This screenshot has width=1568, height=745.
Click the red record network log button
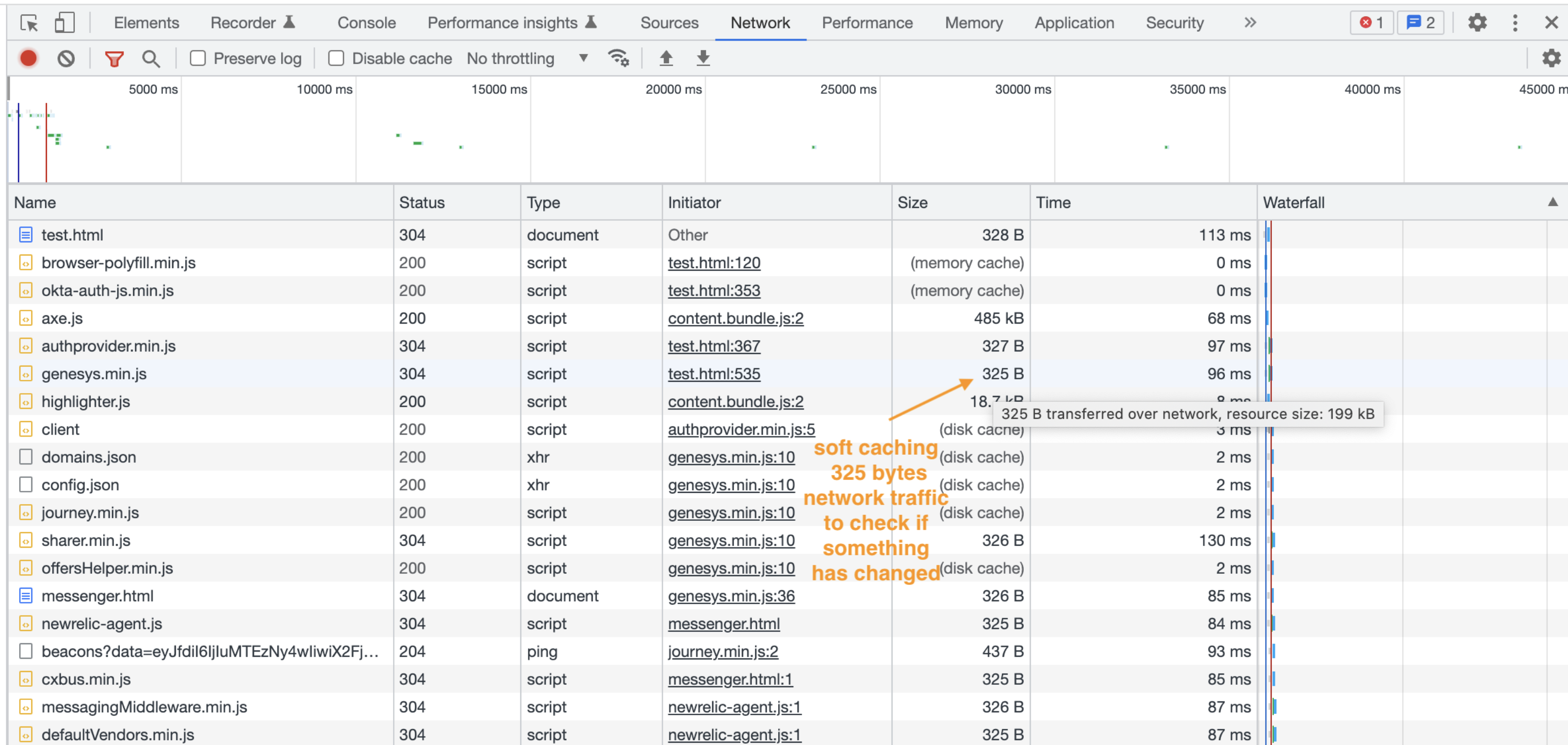28,58
